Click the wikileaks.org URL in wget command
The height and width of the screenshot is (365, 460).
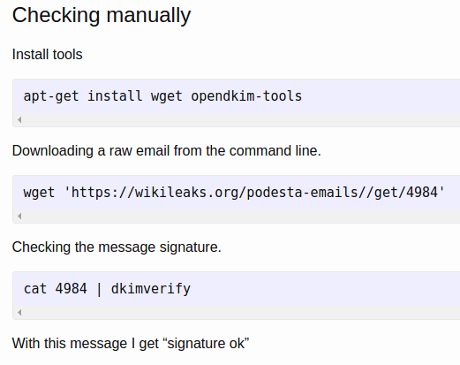pos(254,192)
